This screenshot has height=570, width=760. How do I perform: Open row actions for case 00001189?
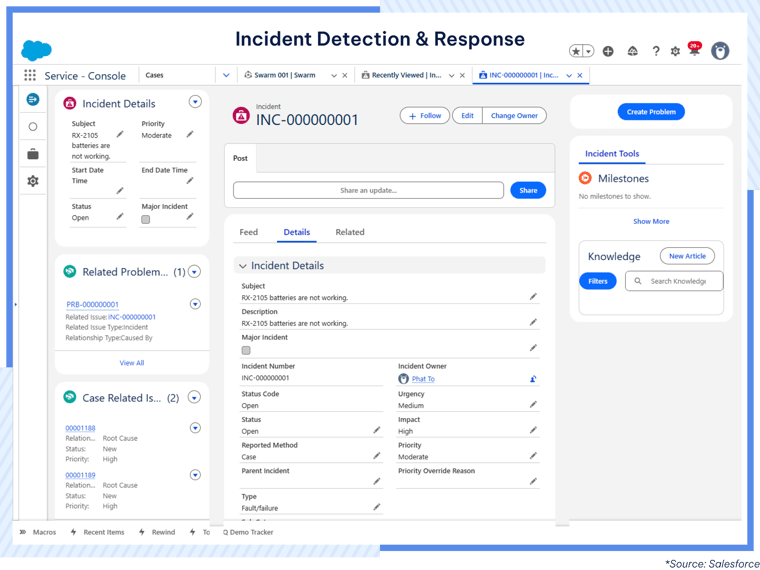(x=195, y=475)
